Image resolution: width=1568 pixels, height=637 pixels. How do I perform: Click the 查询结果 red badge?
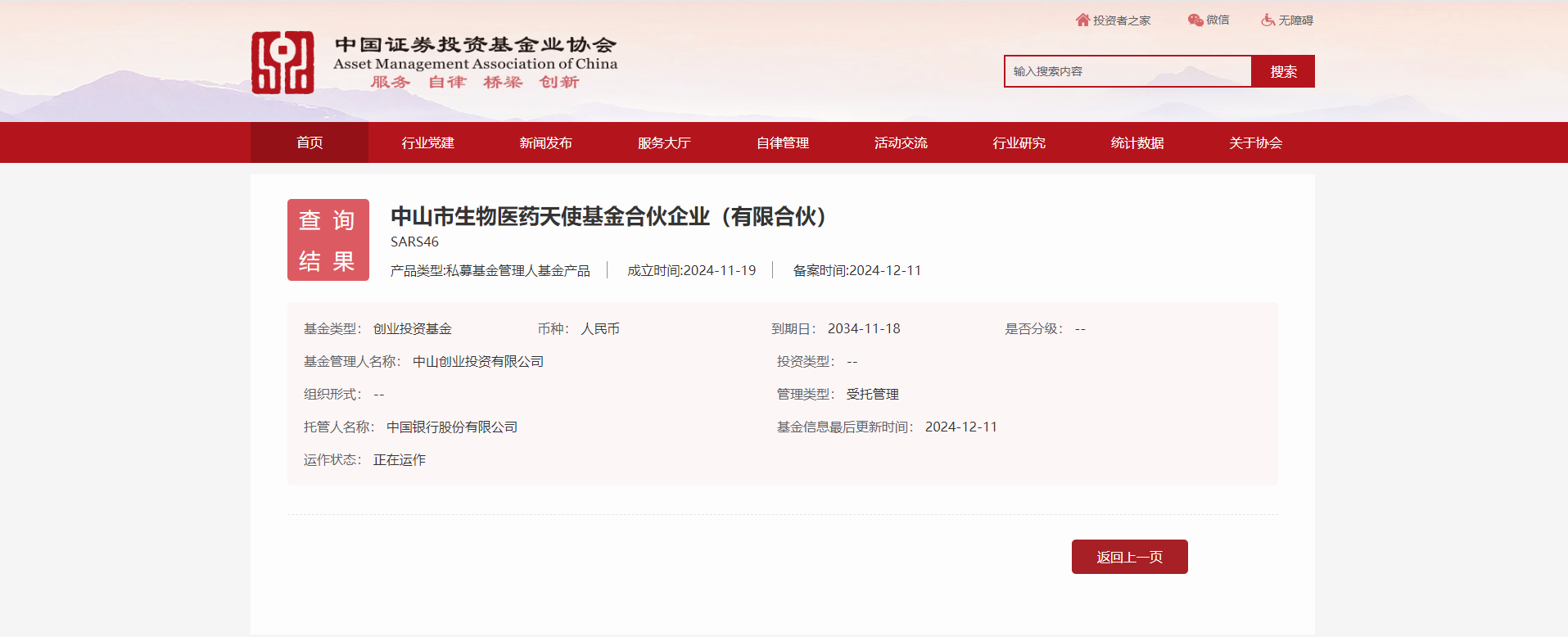[328, 240]
